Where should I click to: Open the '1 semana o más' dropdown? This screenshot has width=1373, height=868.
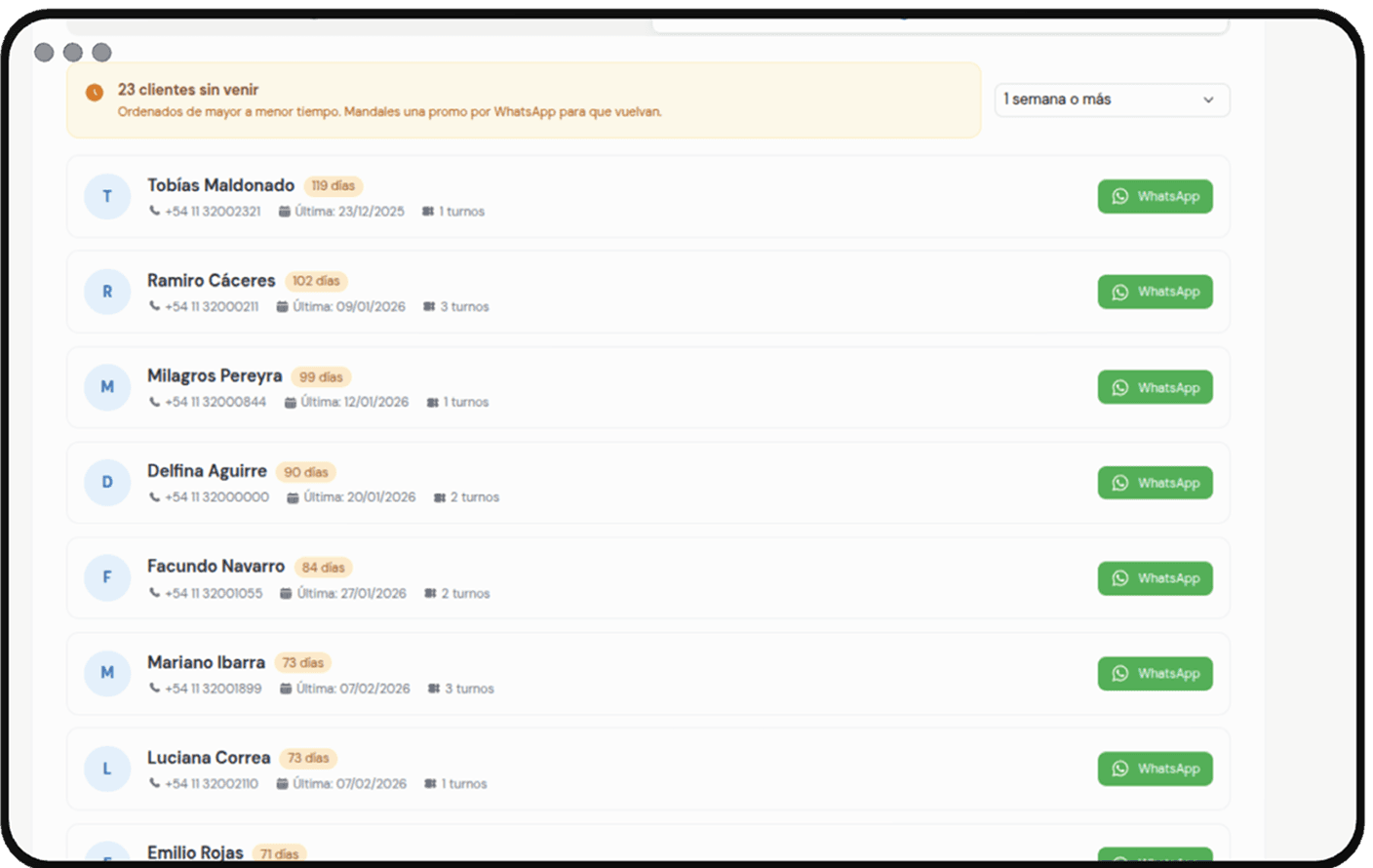[1112, 99]
